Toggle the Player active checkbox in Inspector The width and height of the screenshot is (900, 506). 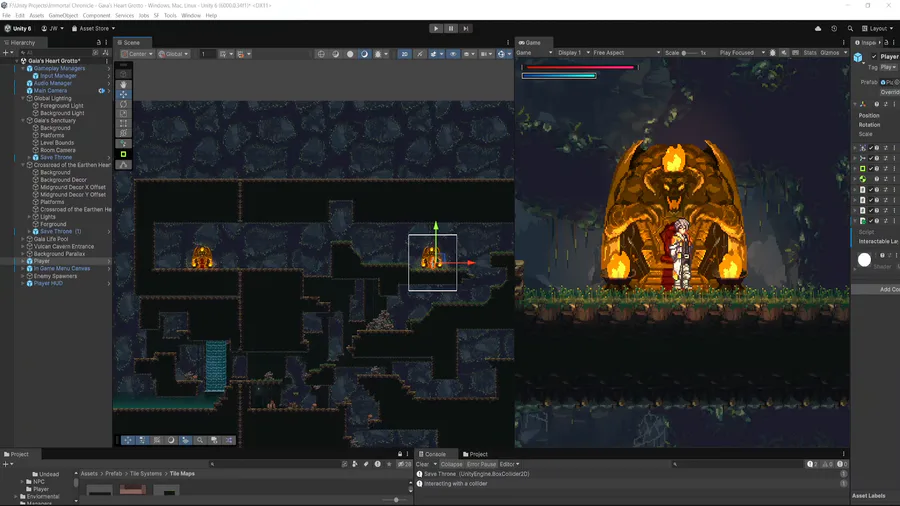point(874,56)
